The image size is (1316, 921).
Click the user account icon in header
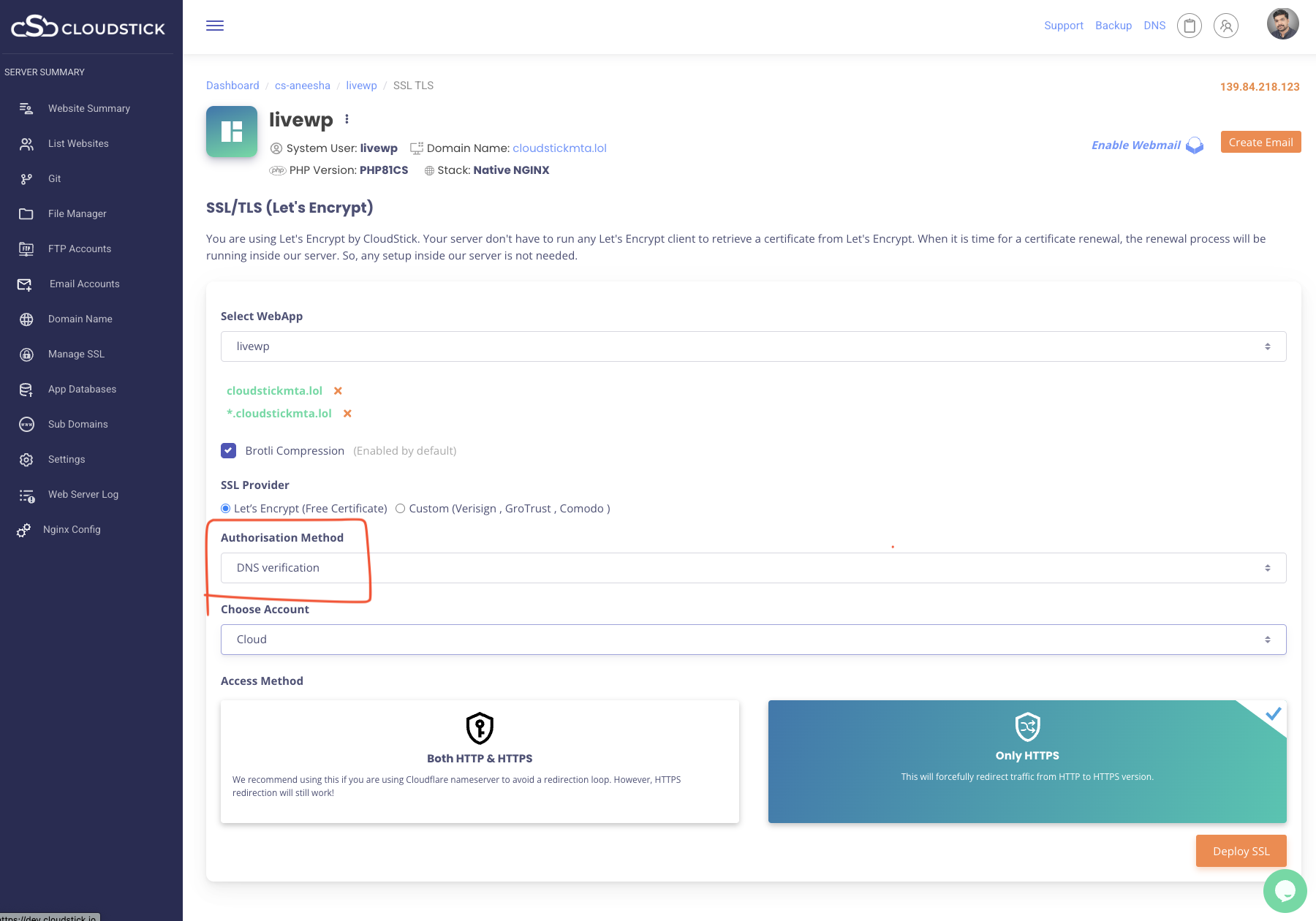(x=1226, y=26)
